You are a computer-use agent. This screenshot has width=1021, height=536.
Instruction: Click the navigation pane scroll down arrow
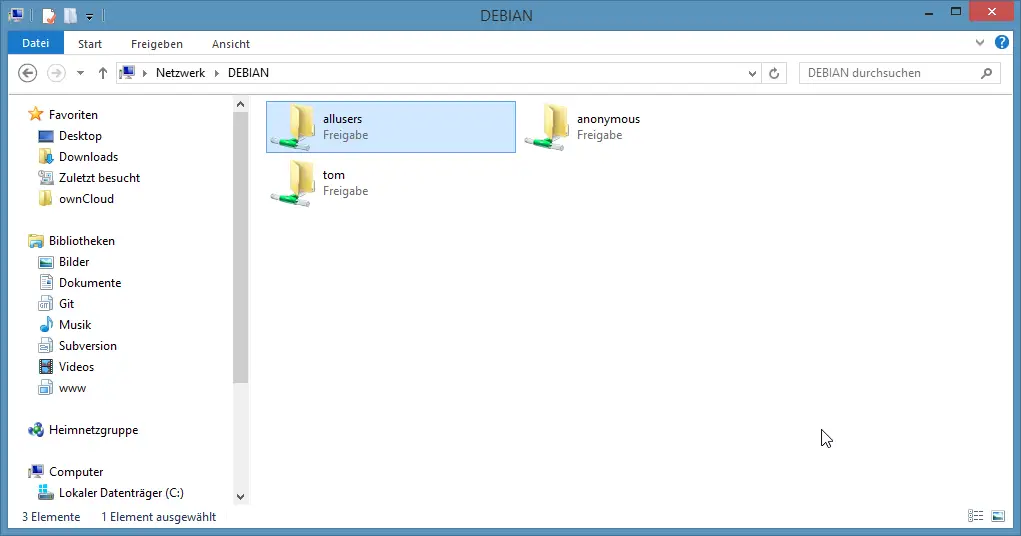click(x=240, y=497)
